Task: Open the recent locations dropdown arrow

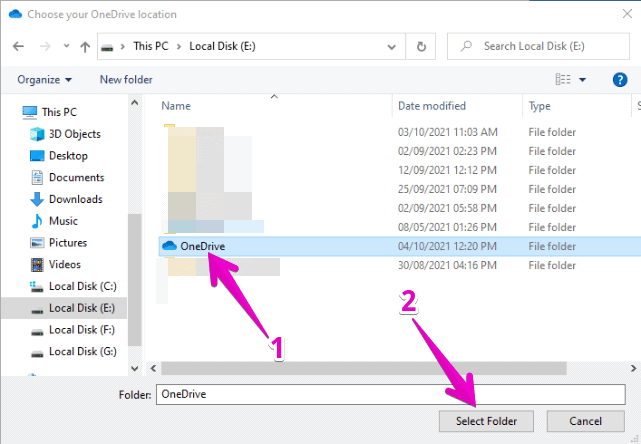Action: point(66,46)
